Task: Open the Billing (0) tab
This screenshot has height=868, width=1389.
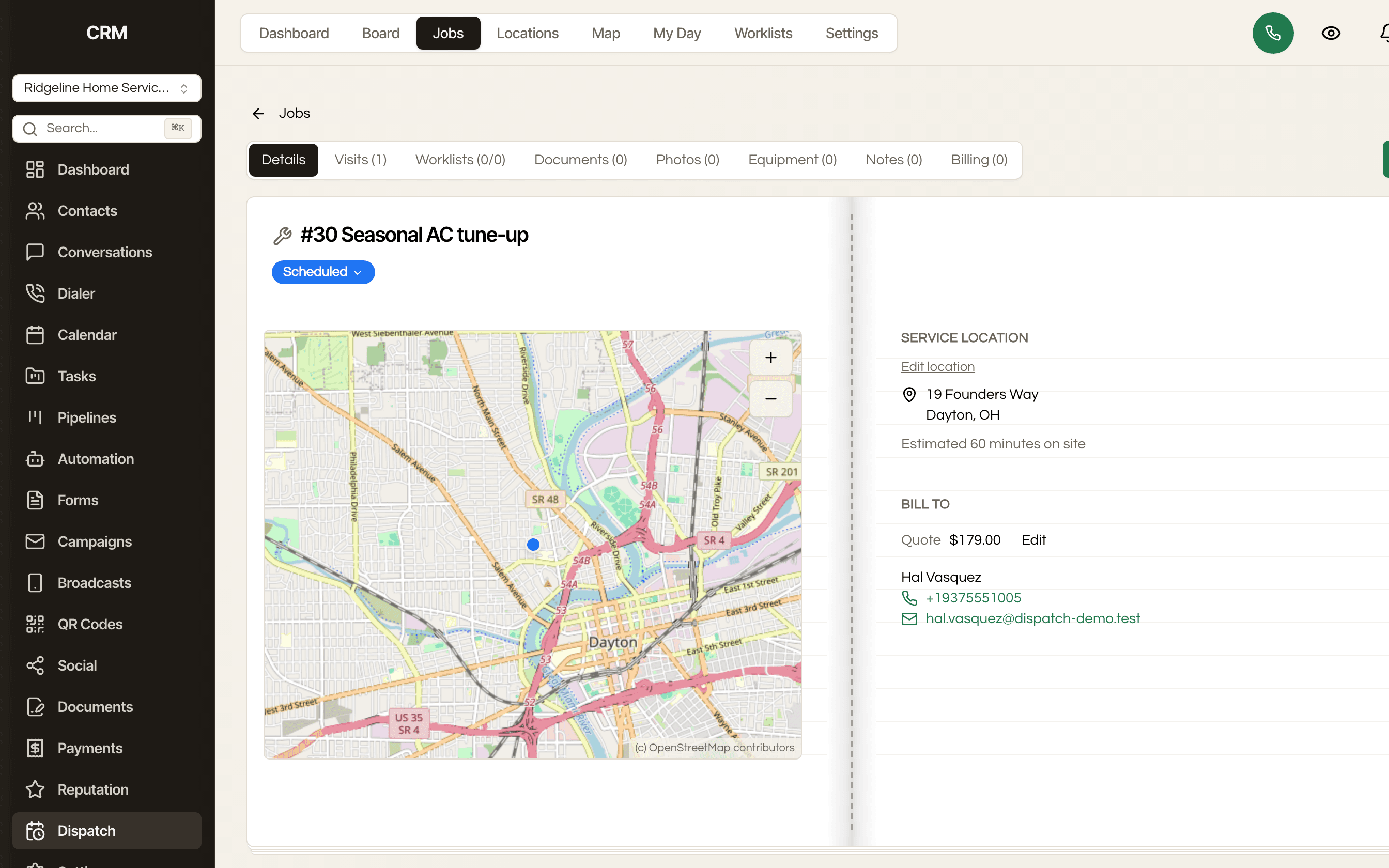Action: coord(979,160)
